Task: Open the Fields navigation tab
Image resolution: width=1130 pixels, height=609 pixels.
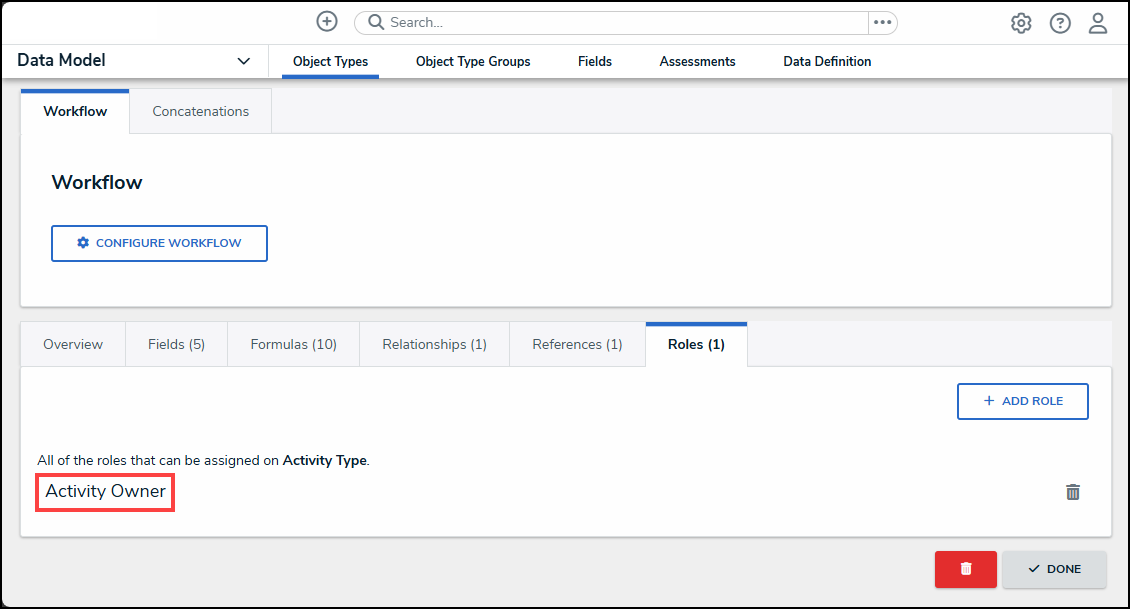Action: tap(595, 62)
